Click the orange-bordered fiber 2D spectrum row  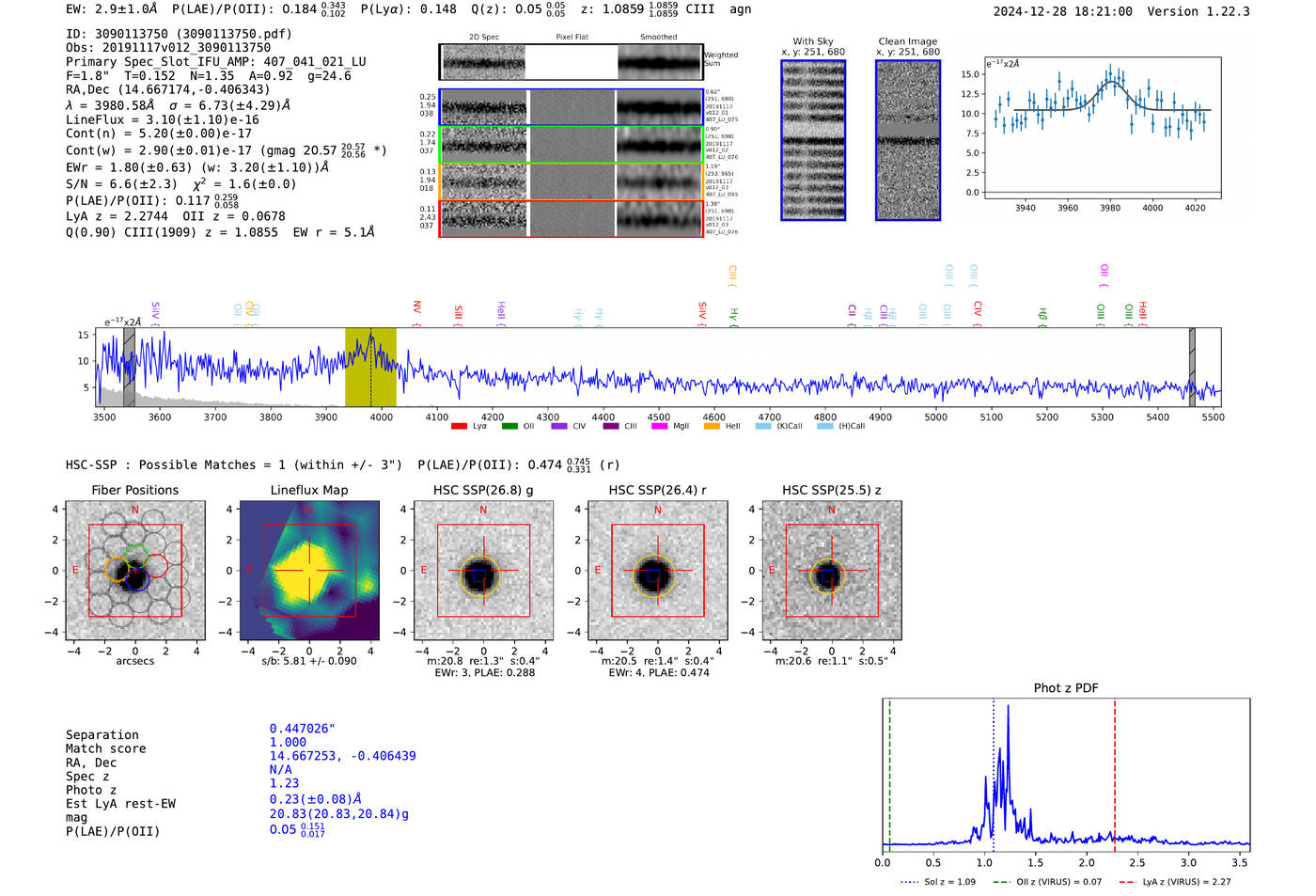(x=572, y=181)
